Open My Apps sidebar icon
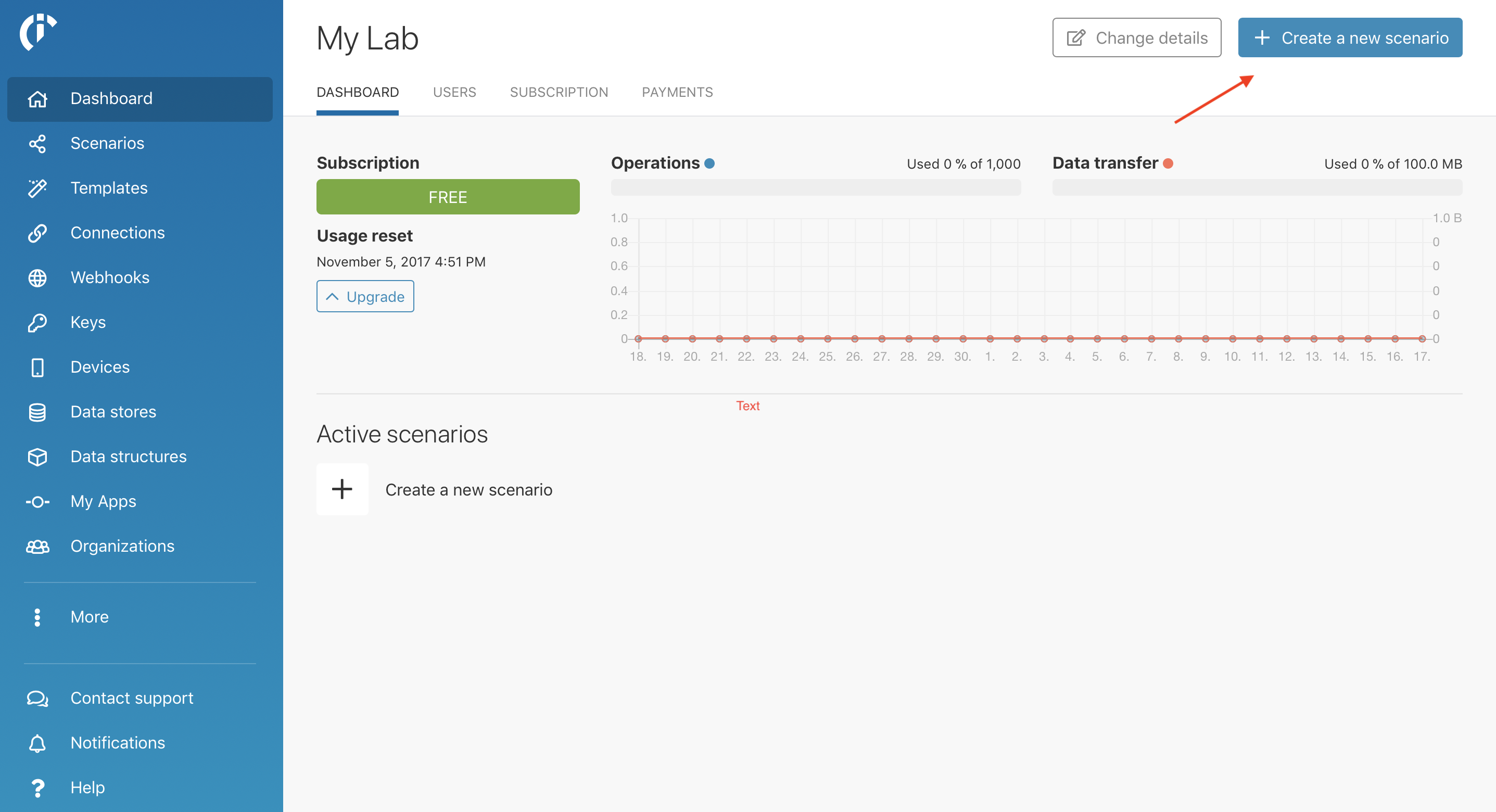This screenshot has width=1496, height=812. [37, 501]
